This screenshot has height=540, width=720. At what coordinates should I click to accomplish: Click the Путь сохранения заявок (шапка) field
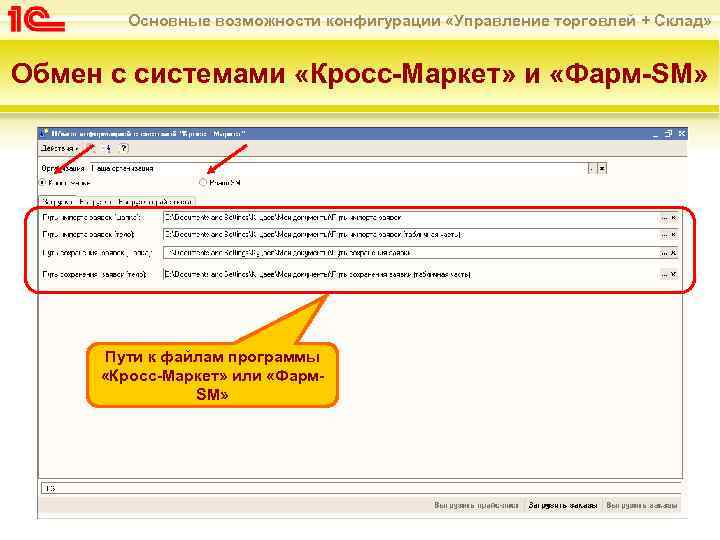click(x=411, y=253)
